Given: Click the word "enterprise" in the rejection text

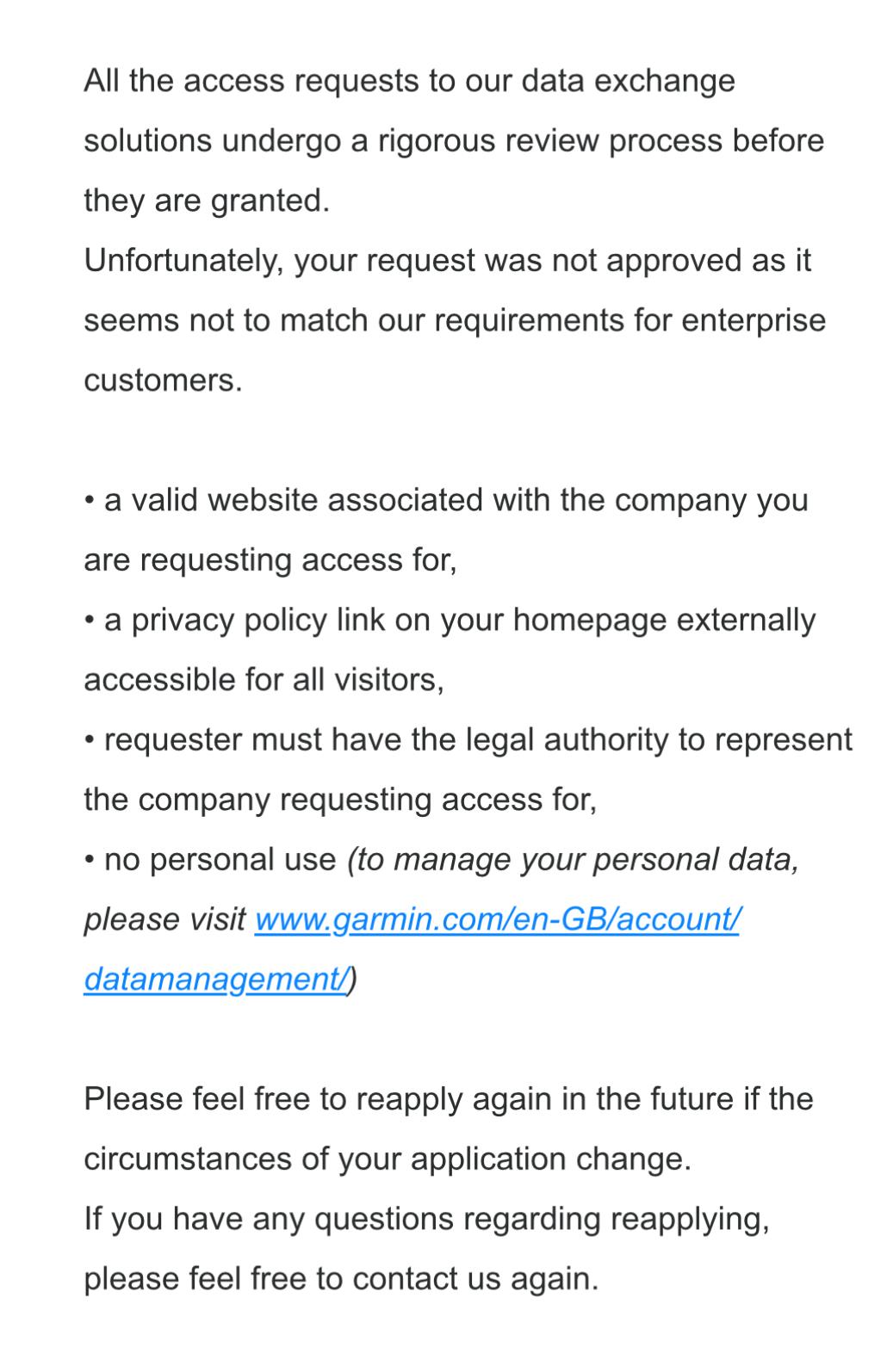Looking at the screenshot, I should click(x=754, y=321).
